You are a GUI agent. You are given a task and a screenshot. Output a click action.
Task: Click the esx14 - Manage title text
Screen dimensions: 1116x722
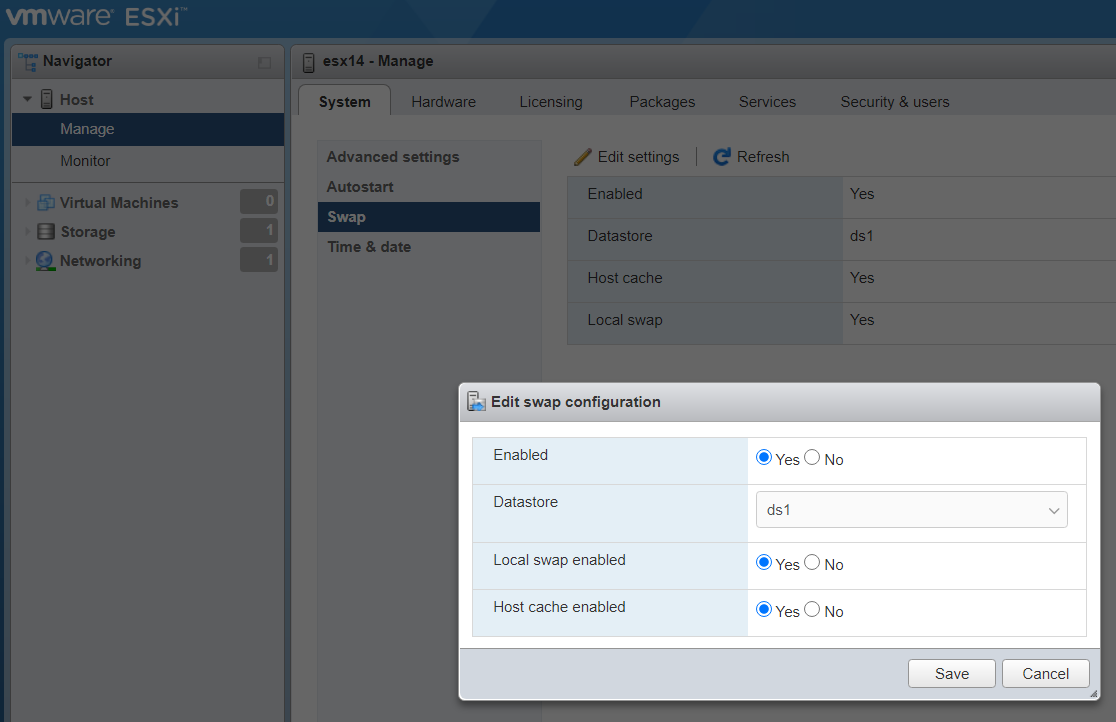pyautogui.click(x=378, y=61)
